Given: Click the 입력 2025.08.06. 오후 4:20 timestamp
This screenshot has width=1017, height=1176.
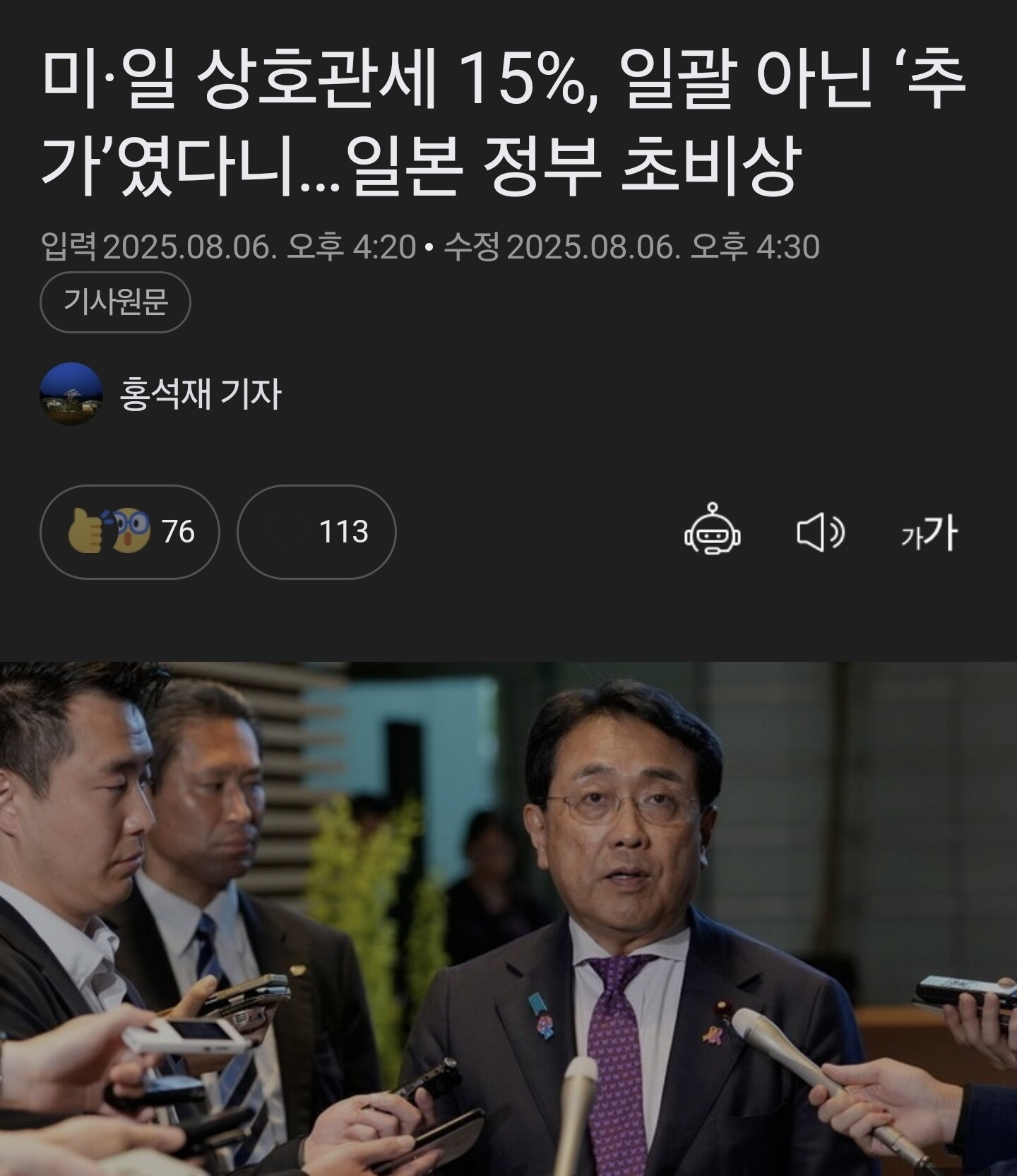Looking at the screenshot, I should click(x=229, y=247).
